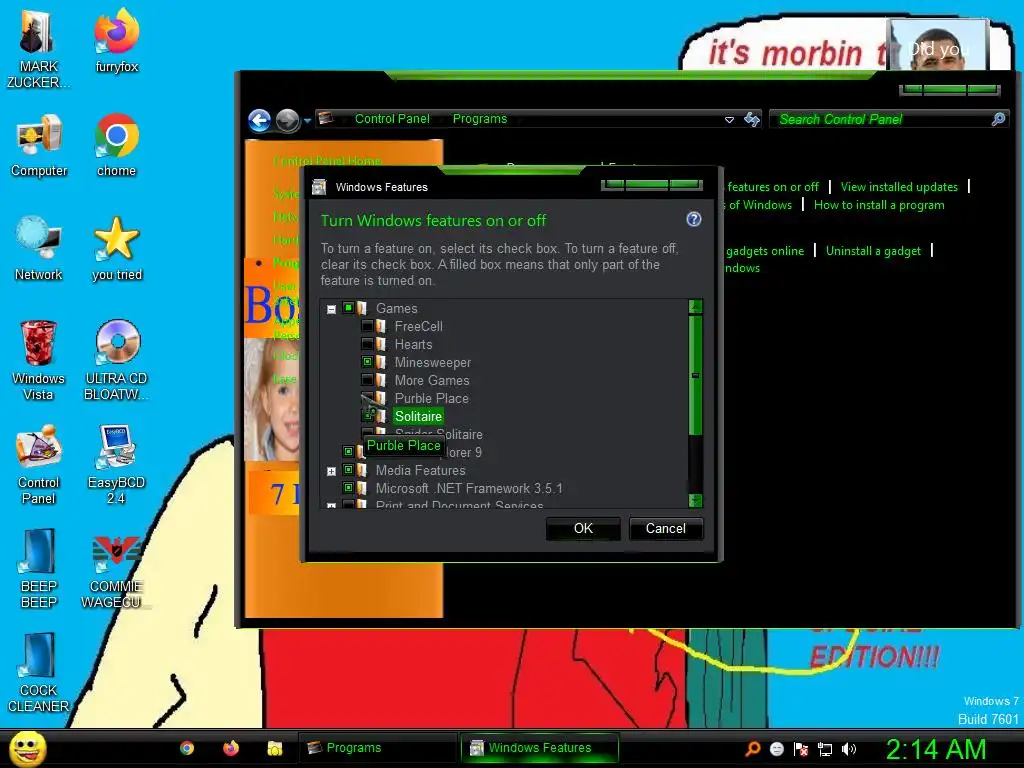Select the EasyBCD 2.4 desktop shortcut
This screenshot has width=1024, height=768.
click(x=116, y=465)
